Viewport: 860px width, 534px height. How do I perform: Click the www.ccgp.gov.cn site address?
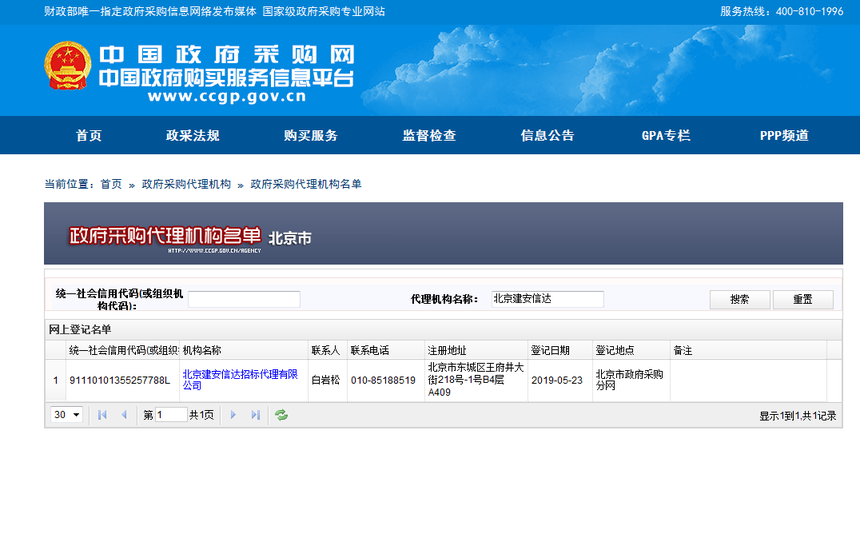tap(227, 96)
